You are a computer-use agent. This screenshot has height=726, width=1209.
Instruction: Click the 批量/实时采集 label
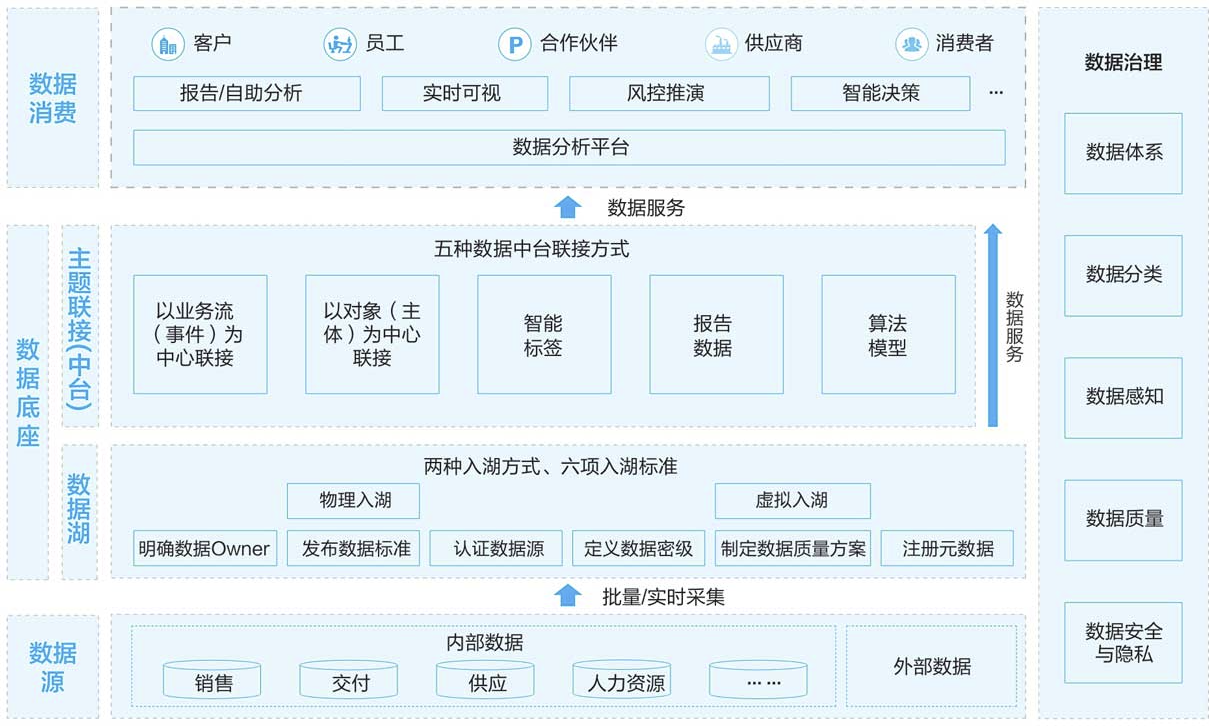pyautogui.click(x=663, y=597)
